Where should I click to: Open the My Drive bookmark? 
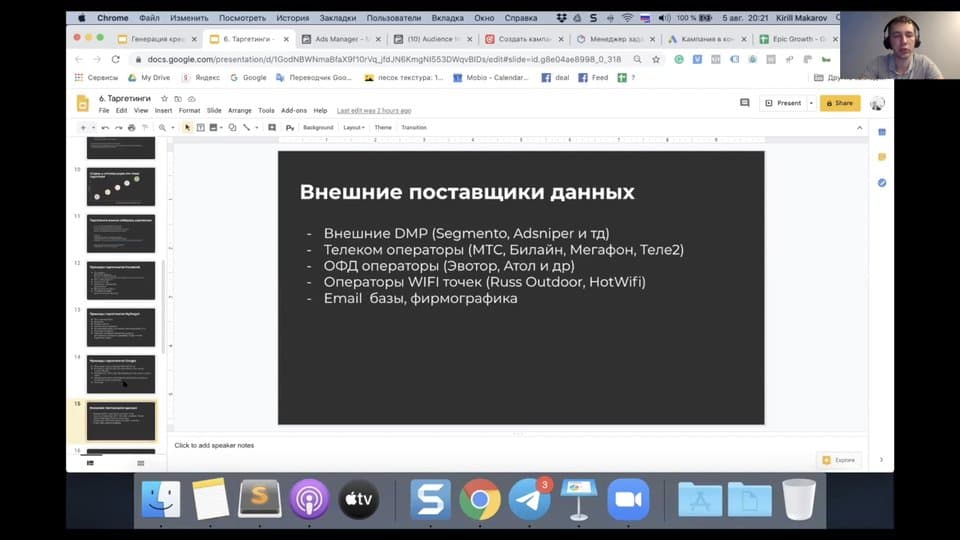[x=149, y=78]
